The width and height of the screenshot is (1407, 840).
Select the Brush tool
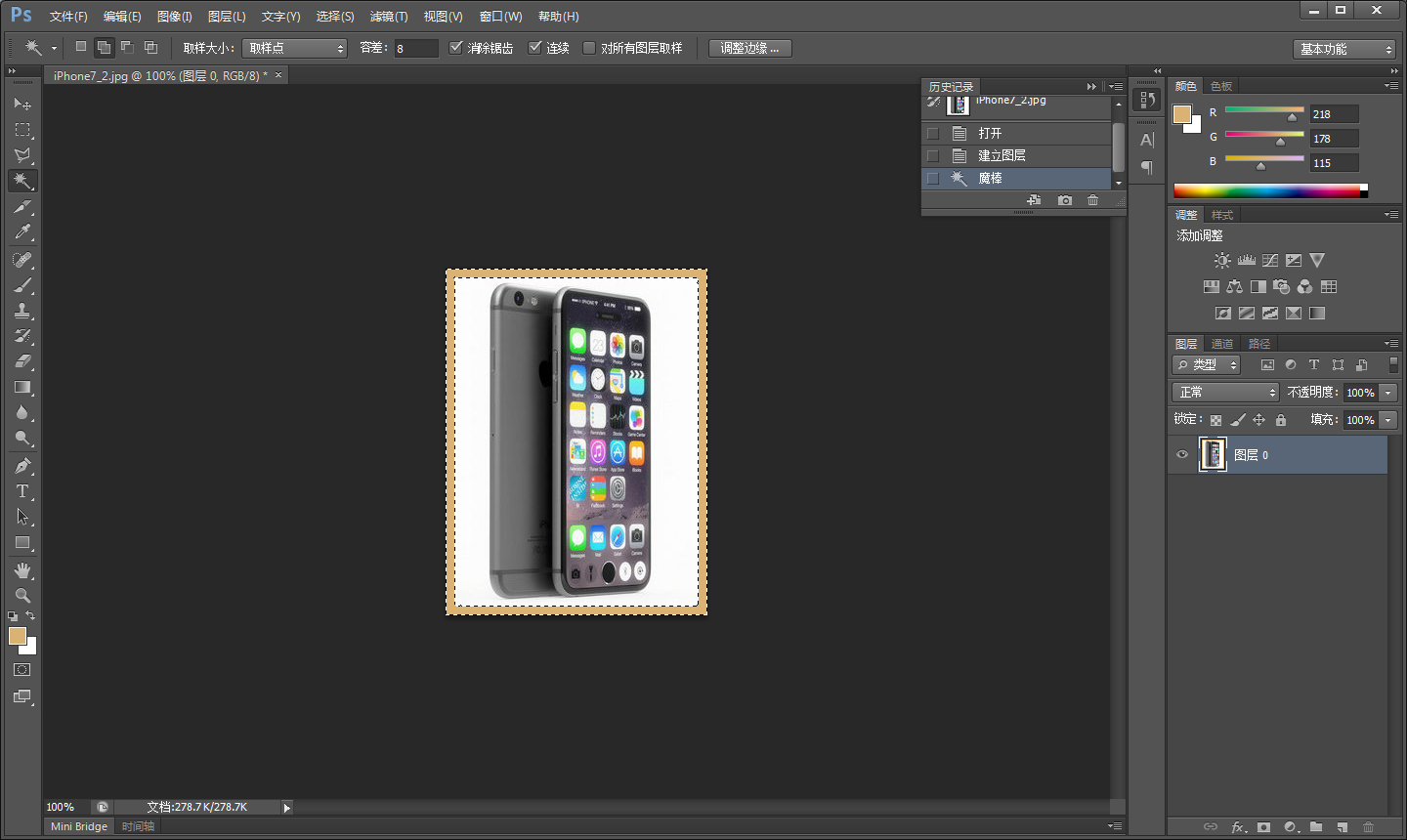[x=22, y=285]
